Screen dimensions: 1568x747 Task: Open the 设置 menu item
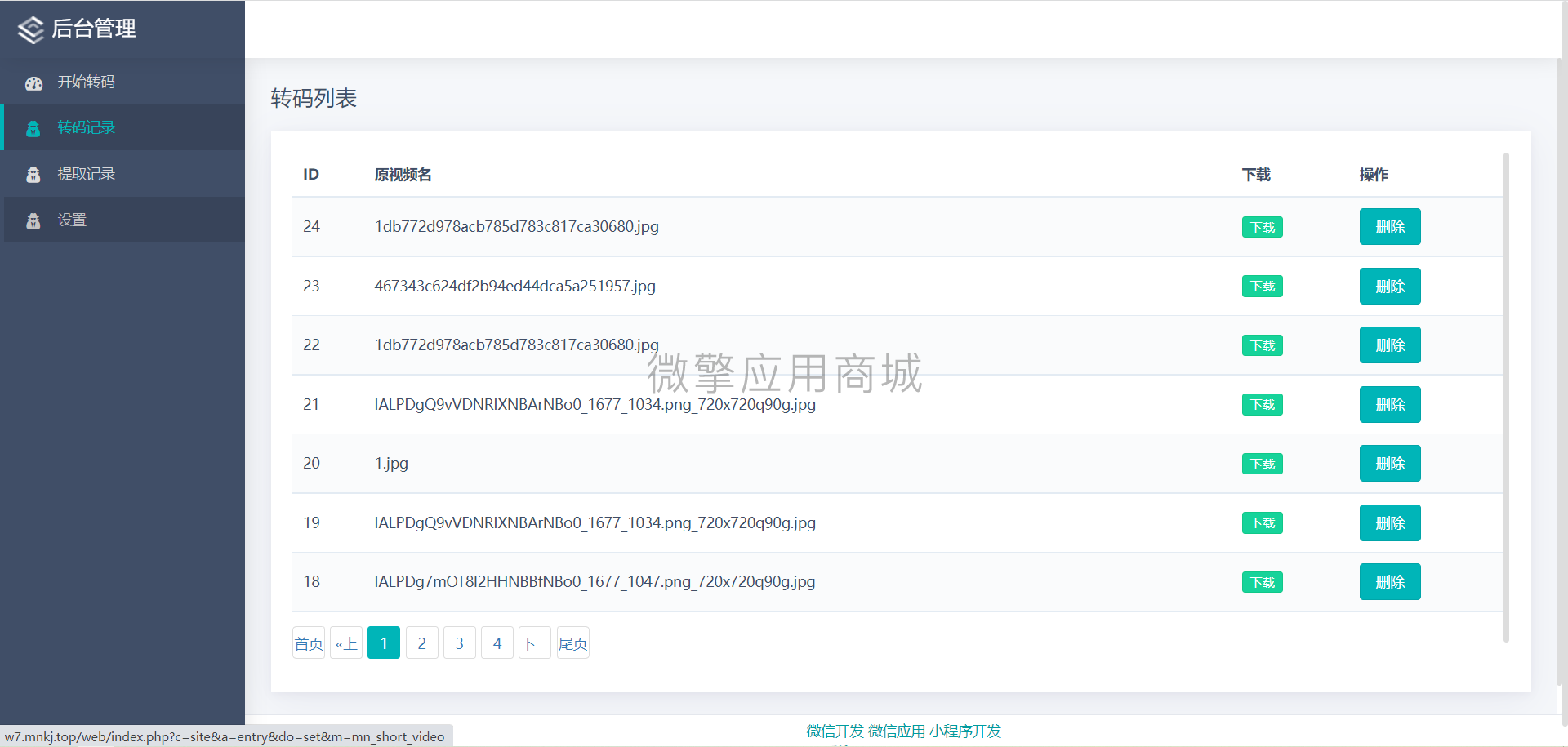(x=122, y=220)
